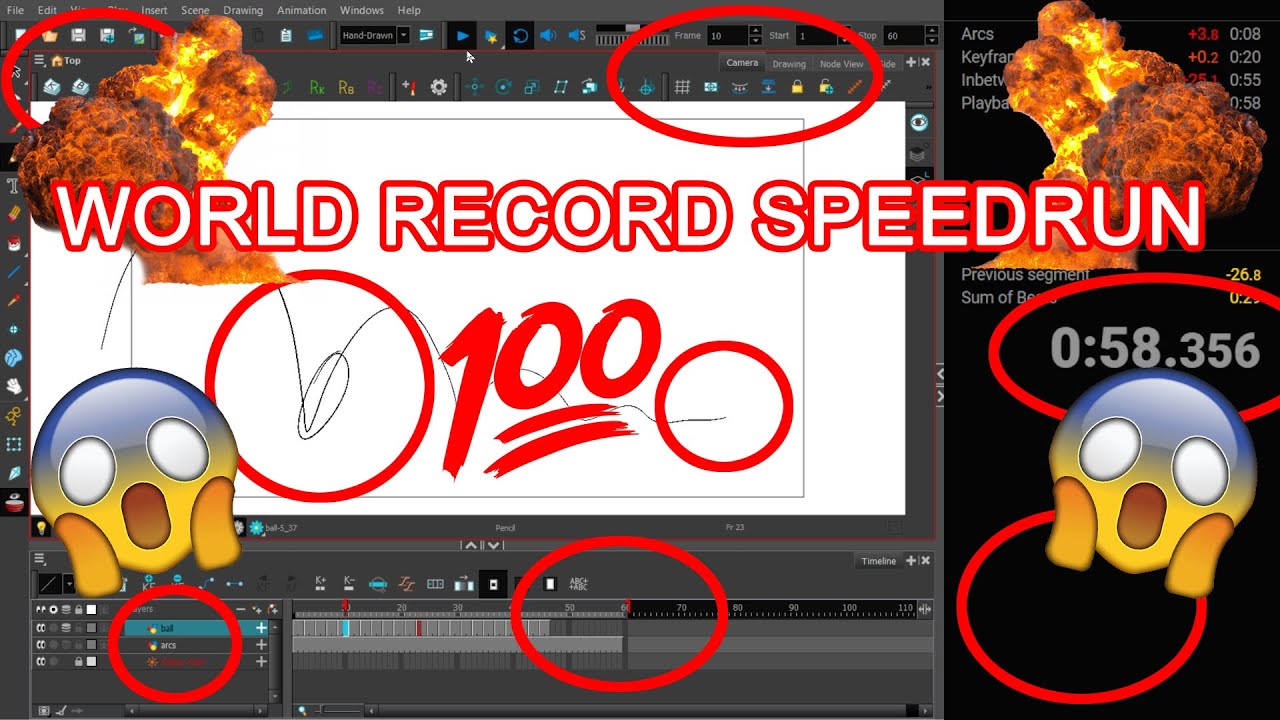Open the File menu
Image resolution: width=1280 pixels, height=720 pixels.
[x=15, y=10]
